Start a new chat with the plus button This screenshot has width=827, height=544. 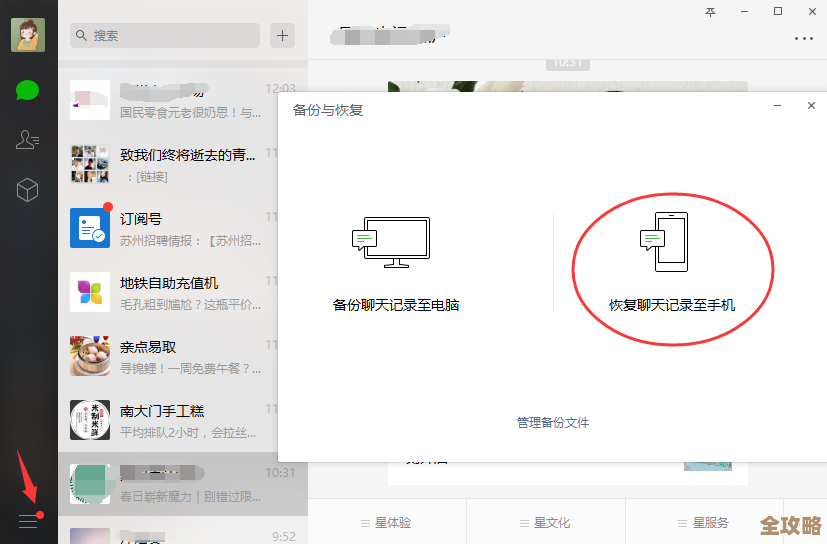coord(282,35)
